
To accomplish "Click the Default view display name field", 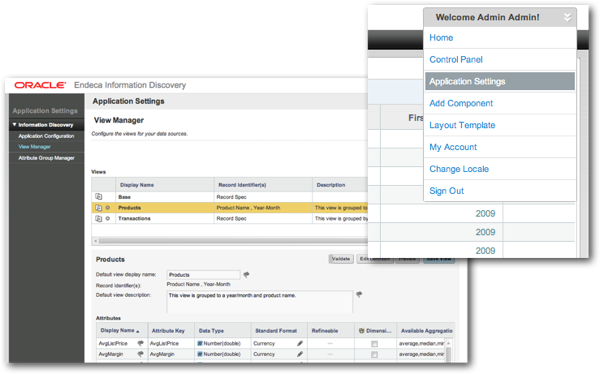I will (204, 274).
